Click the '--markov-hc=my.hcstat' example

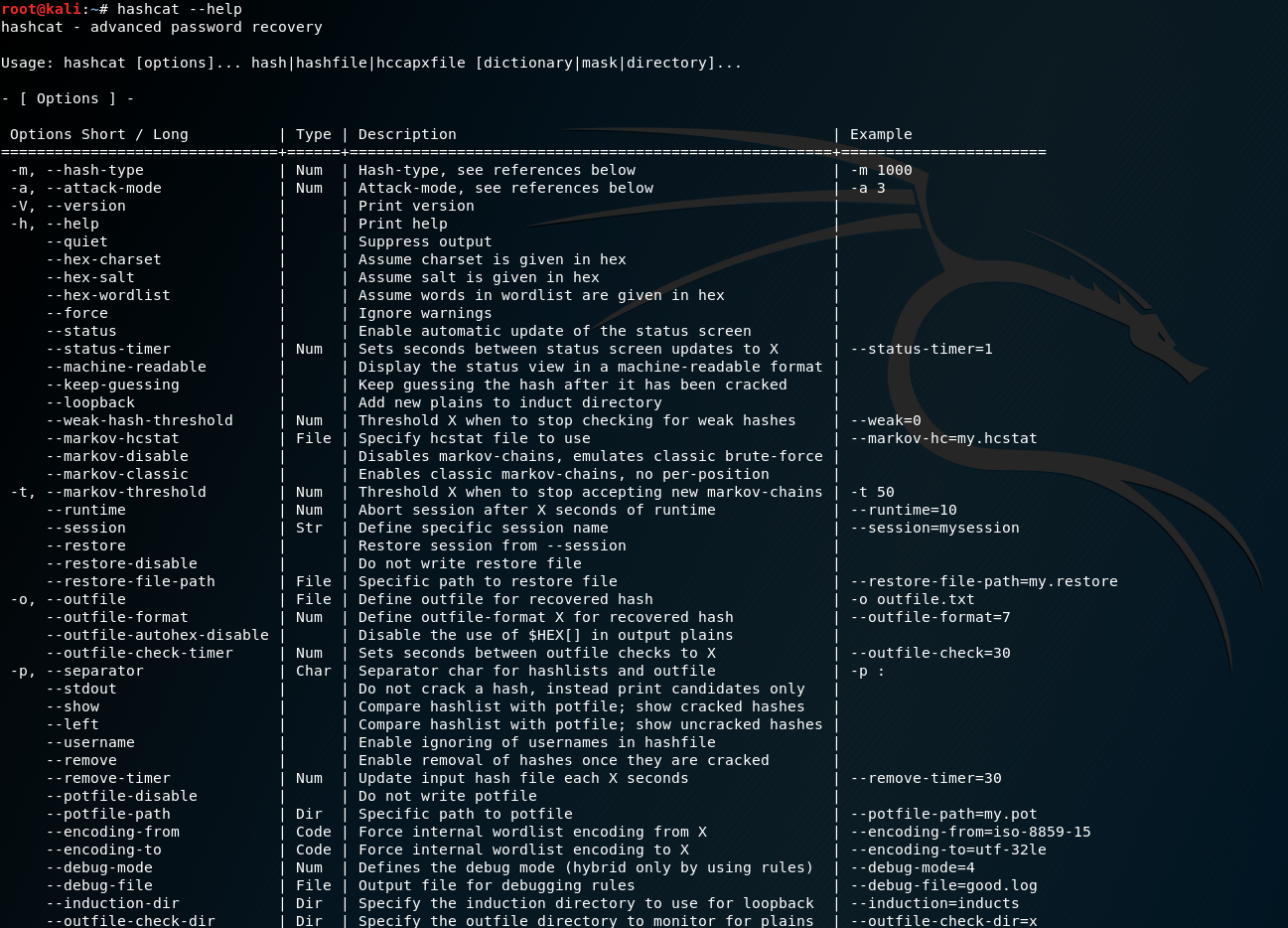point(943,438)
